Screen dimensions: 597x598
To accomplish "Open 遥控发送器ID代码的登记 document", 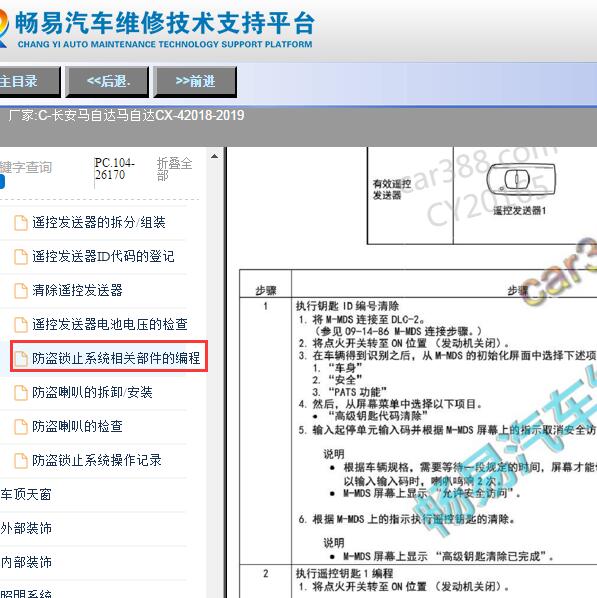I will click(103, 256).
